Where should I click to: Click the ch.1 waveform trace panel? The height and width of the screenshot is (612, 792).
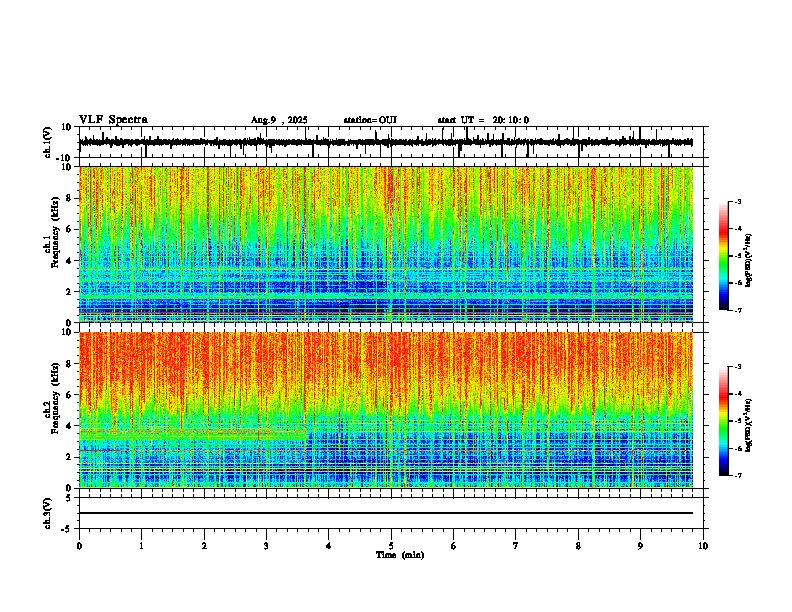391,142
